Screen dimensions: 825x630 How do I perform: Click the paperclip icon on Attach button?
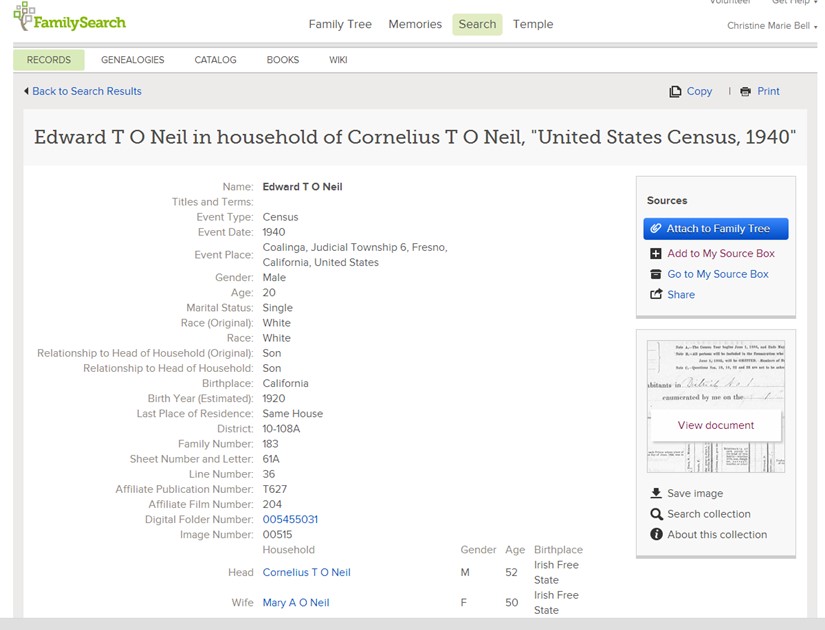pyautogui.click(x=656, y=228)
